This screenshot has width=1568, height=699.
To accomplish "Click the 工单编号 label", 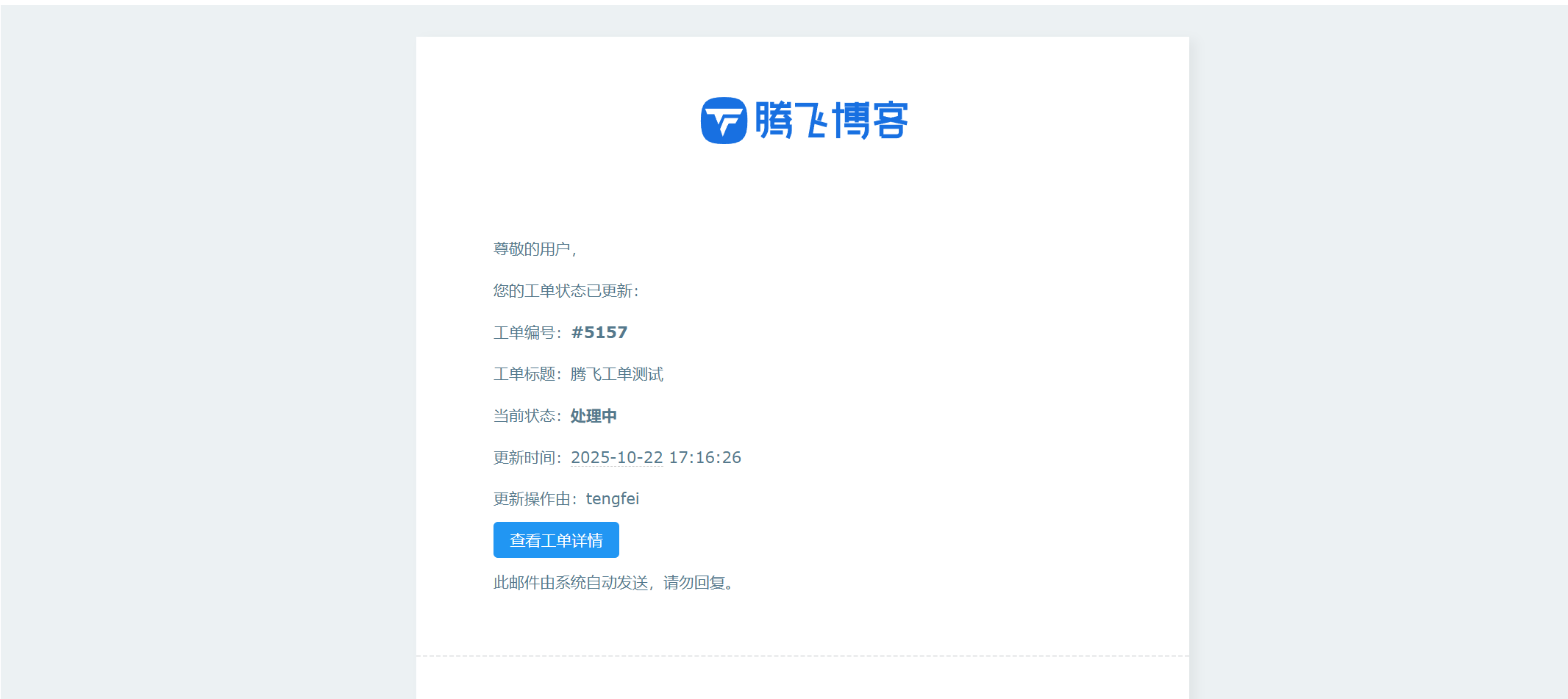I will point(522,332).
